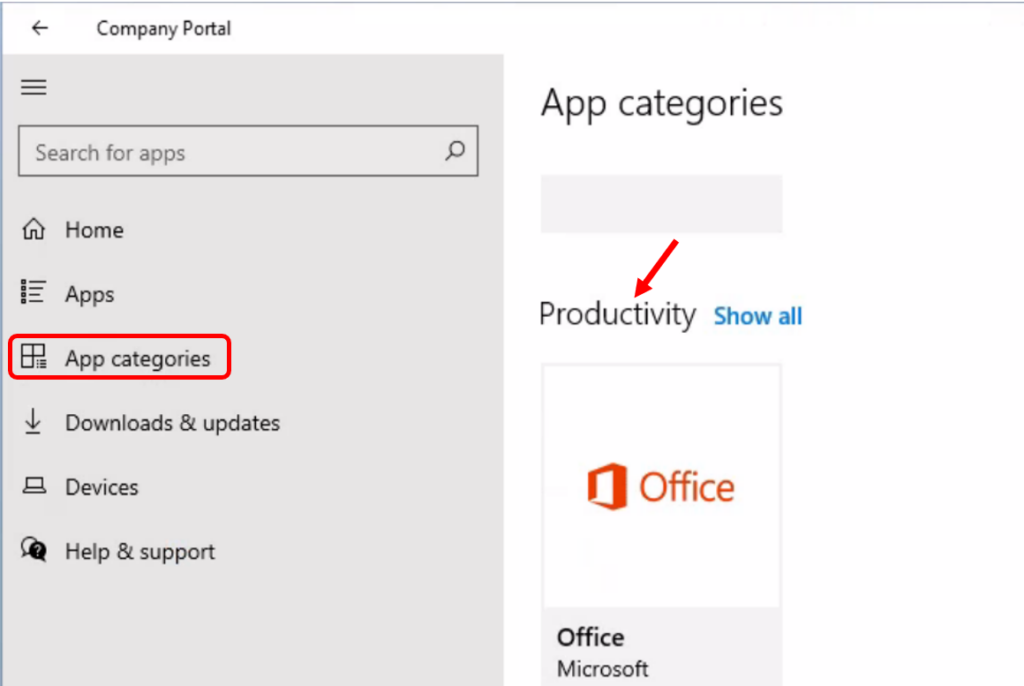This screenshot has height=686, width=1024.
Task: Open the Apps menu entry
Action: coord(89,295)
